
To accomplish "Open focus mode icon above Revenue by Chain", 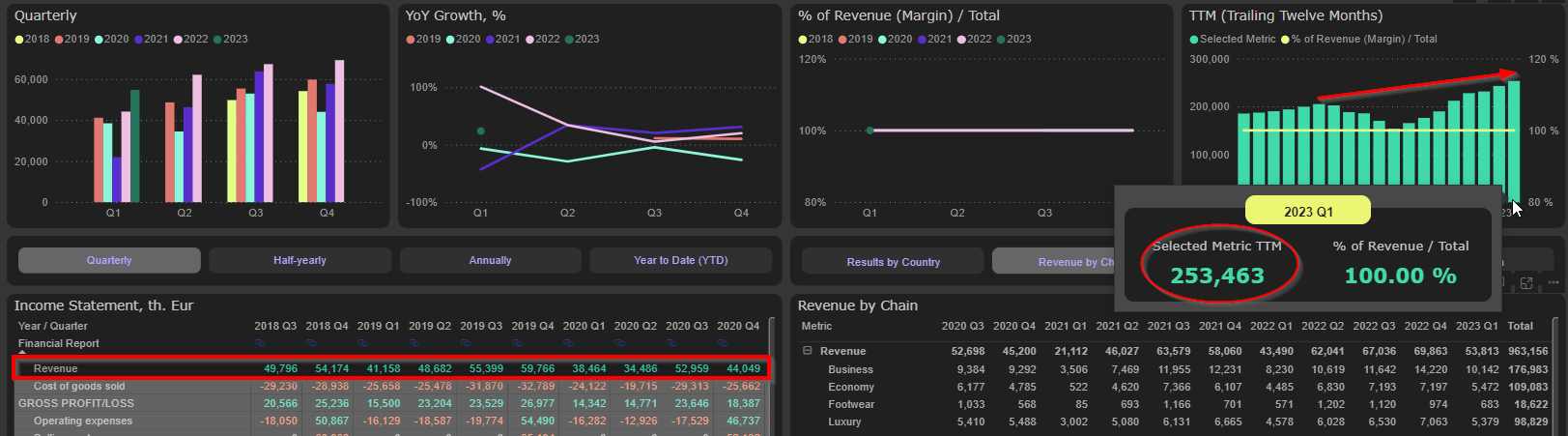I will 1526,283.
